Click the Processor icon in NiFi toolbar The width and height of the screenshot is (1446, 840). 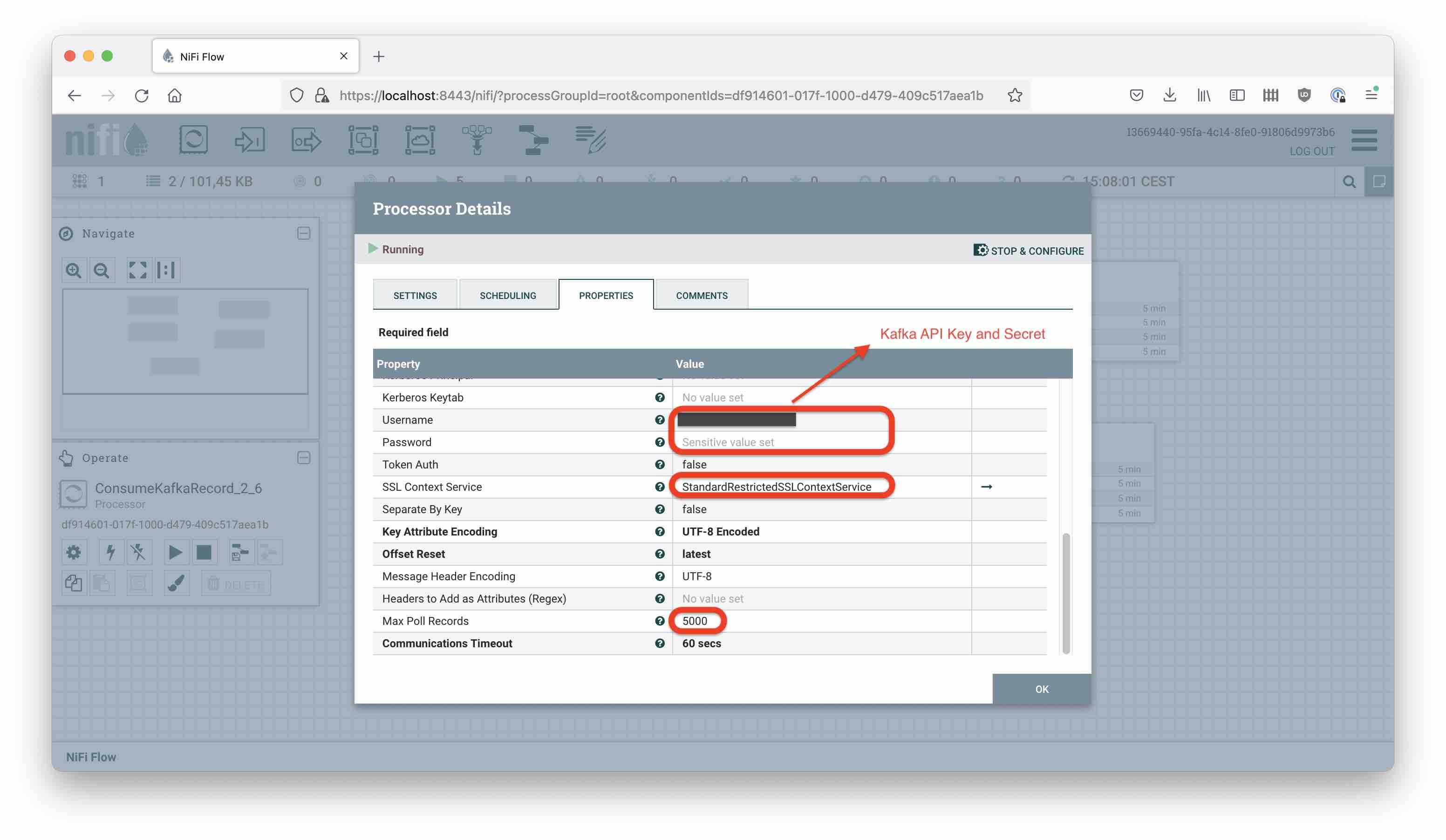pos(193,139)
